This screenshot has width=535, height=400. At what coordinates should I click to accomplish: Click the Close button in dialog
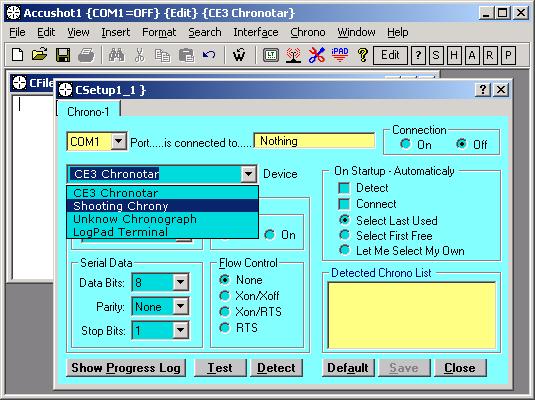point(460,368)
